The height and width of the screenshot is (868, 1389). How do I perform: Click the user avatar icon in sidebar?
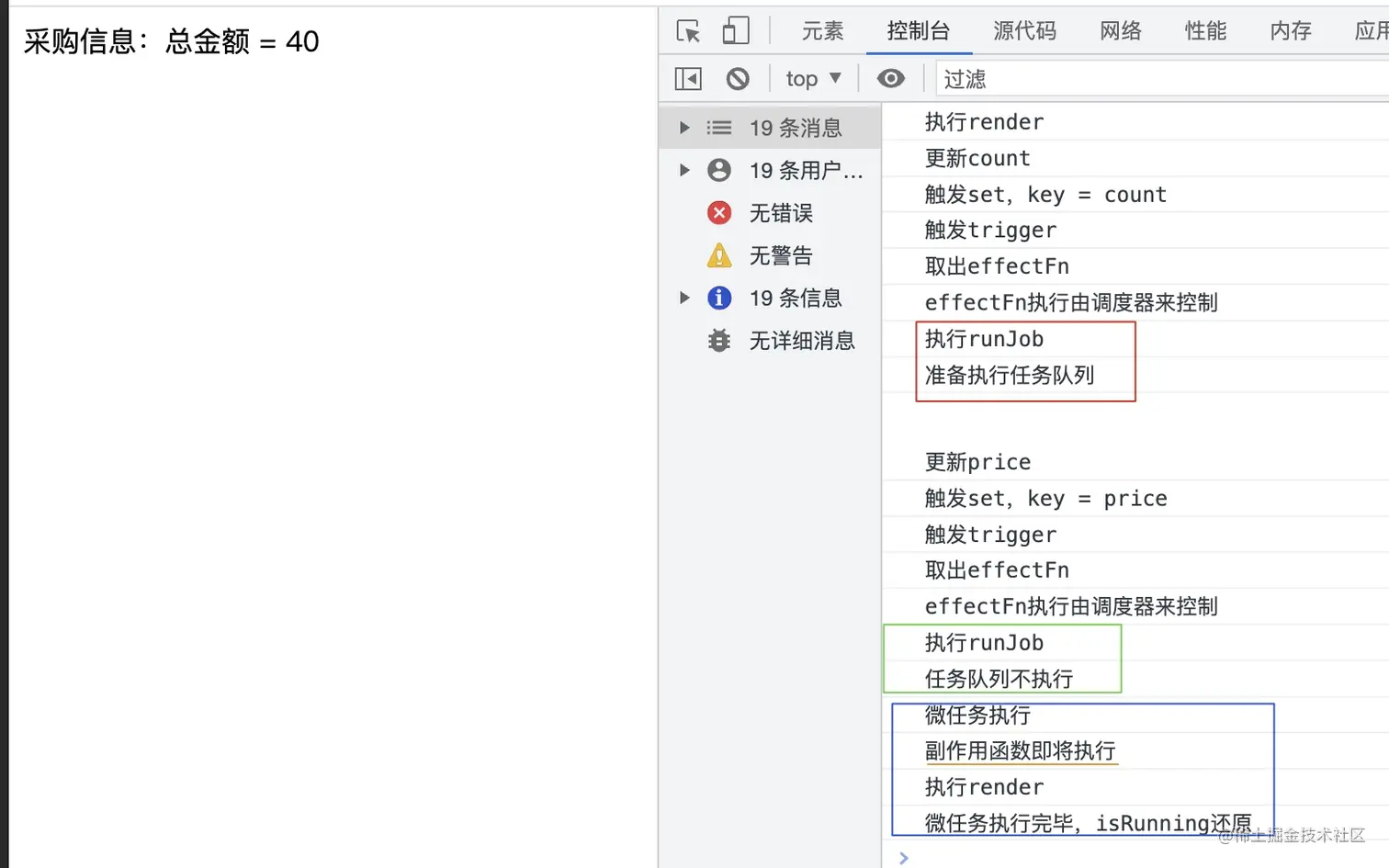(719, 170)
